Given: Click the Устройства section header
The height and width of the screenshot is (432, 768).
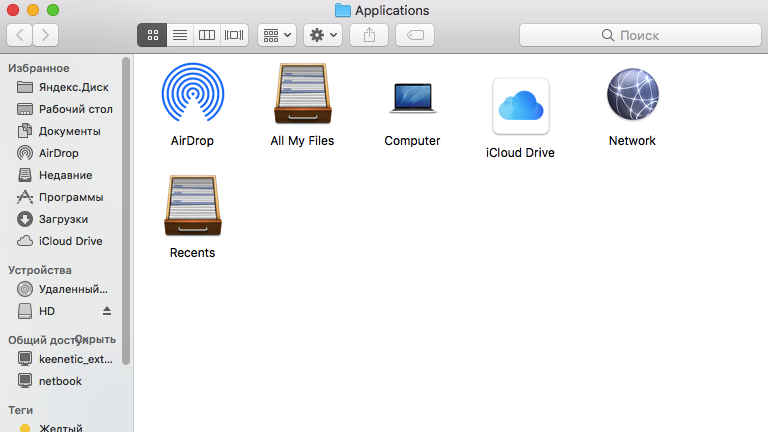Looking at the screenshot, I should [40, 270].
